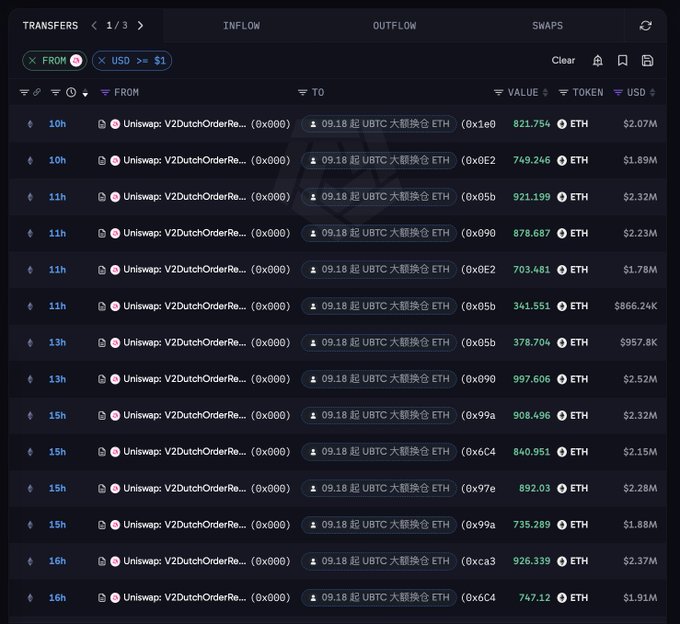Click contract icon in 378.704 ETH row
Image resolution: width=680 pixels, height=624 pixels.
click(102, 343)
